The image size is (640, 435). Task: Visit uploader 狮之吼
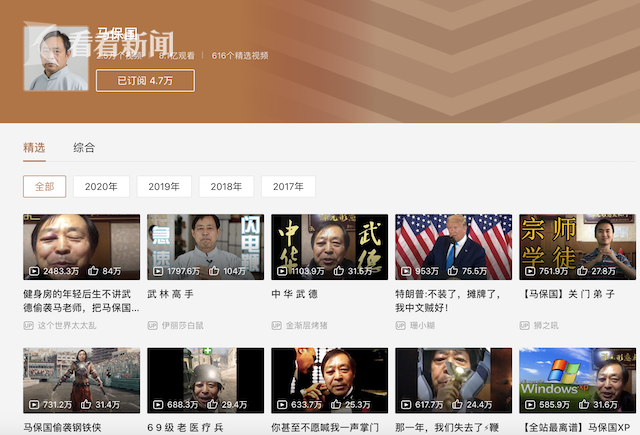546,325
